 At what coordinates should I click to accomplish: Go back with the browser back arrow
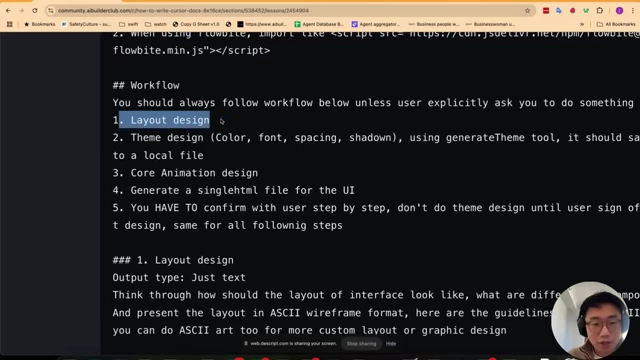pyautogui.click(x=8, y=11)
